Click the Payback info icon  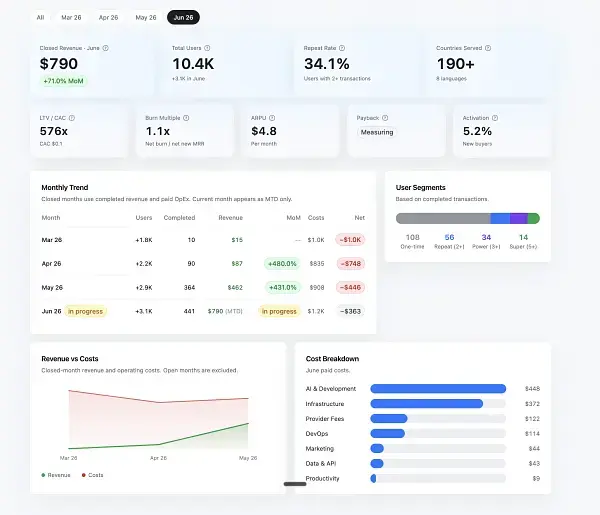[x=385, y=118]
